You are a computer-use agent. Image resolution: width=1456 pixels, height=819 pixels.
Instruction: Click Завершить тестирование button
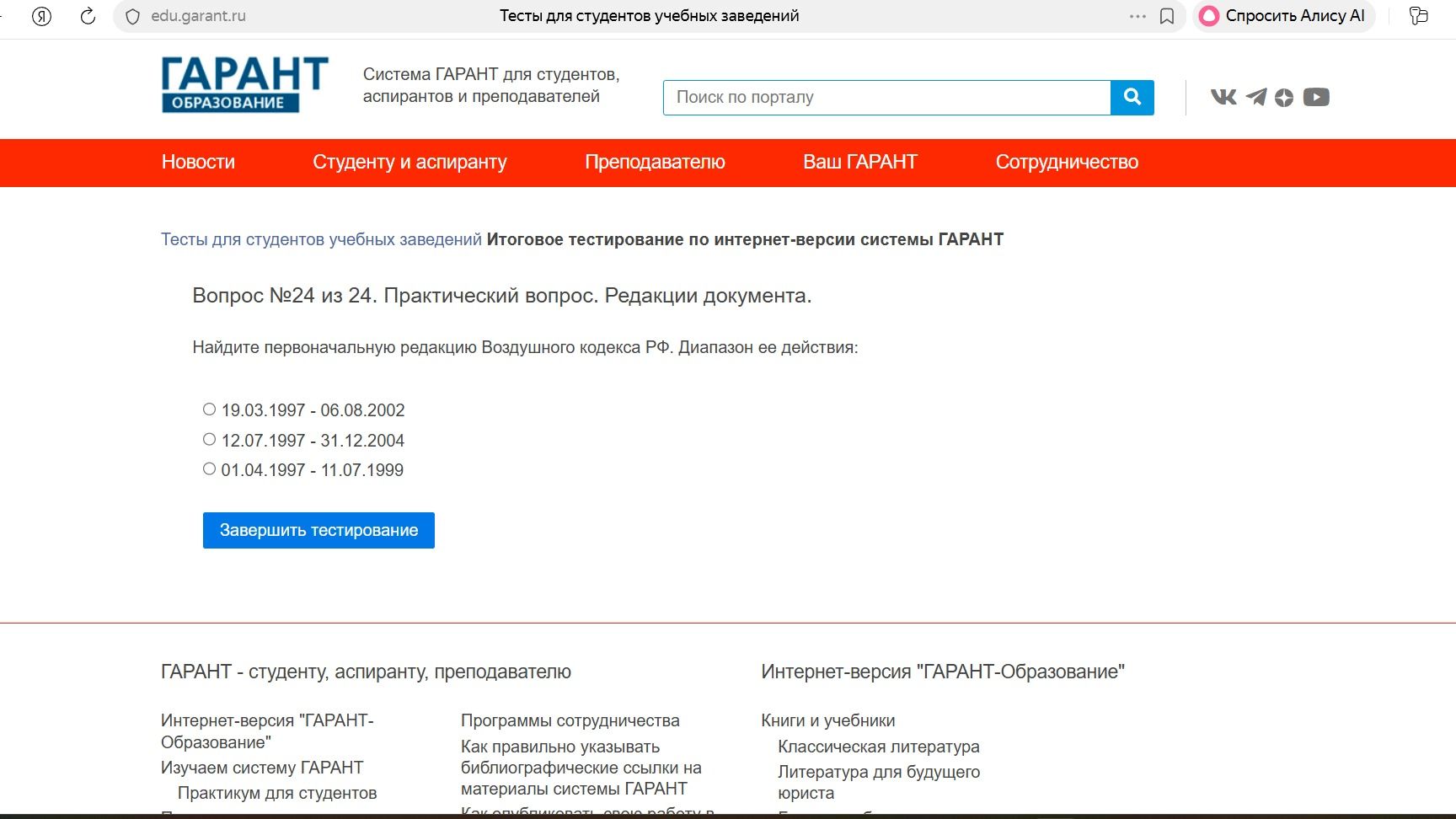coord(318,530)
